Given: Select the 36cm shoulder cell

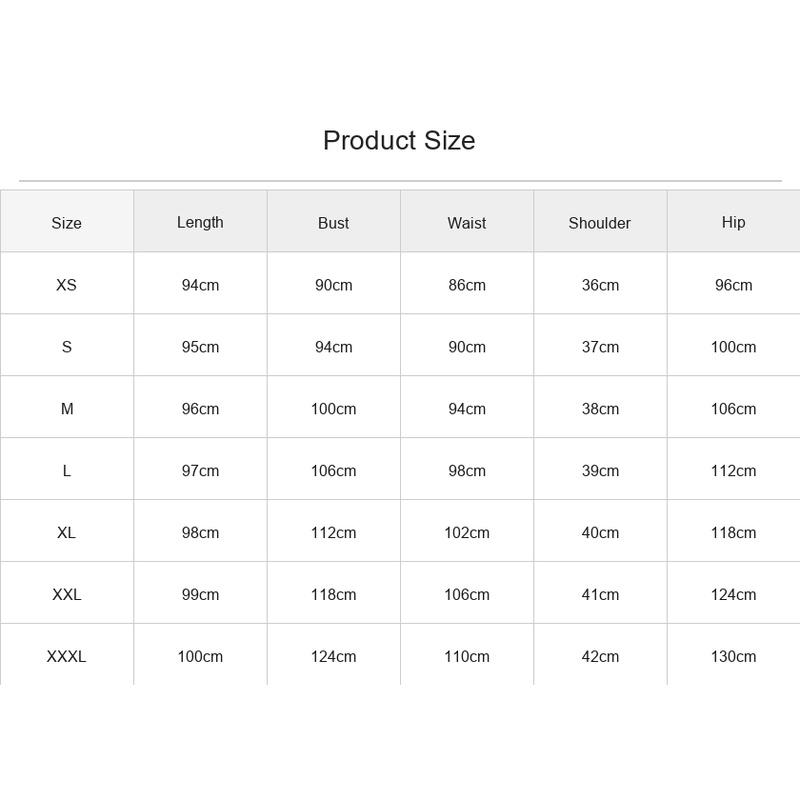Looking at the screenshot, I should point(600,285).
